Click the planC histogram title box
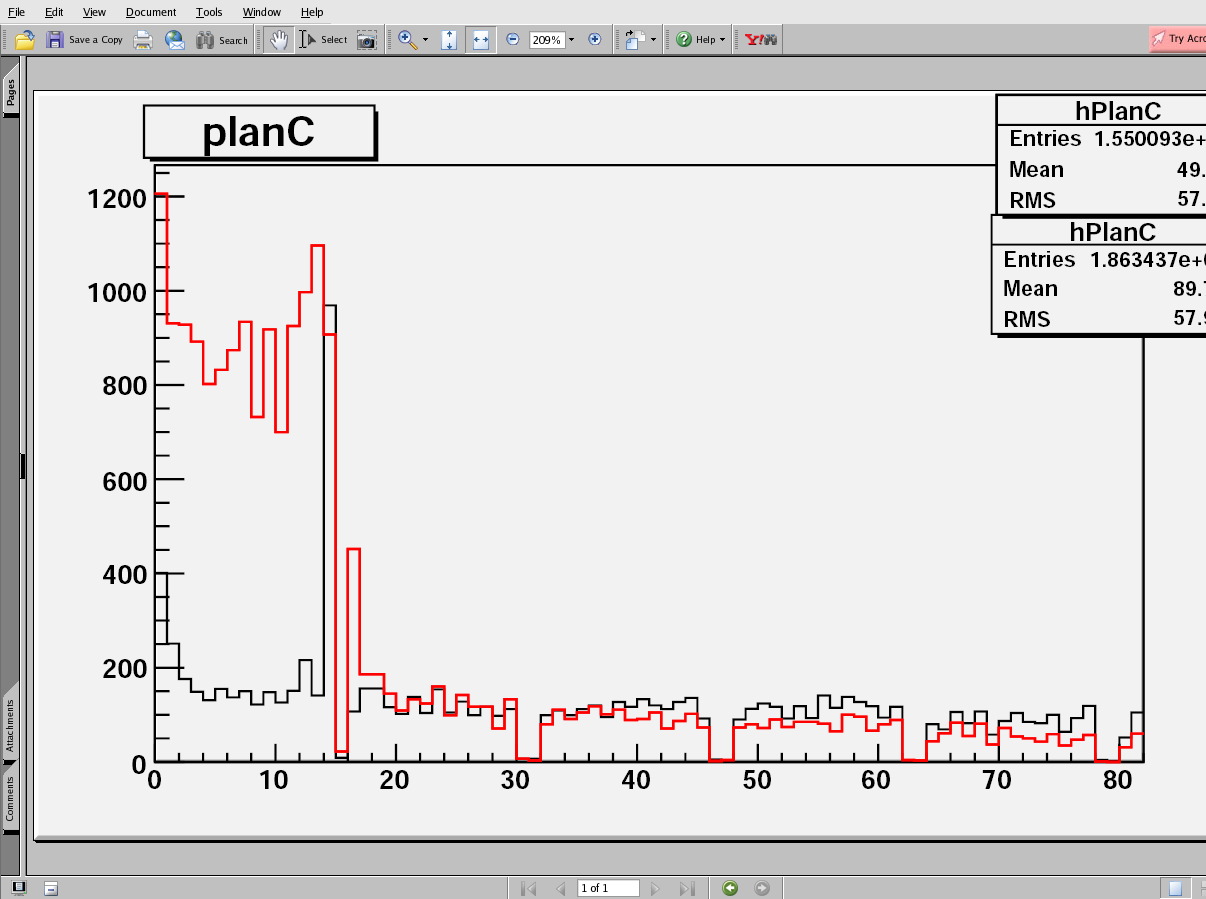Viewport: 1206px width, 899px height. pos(259,132)
